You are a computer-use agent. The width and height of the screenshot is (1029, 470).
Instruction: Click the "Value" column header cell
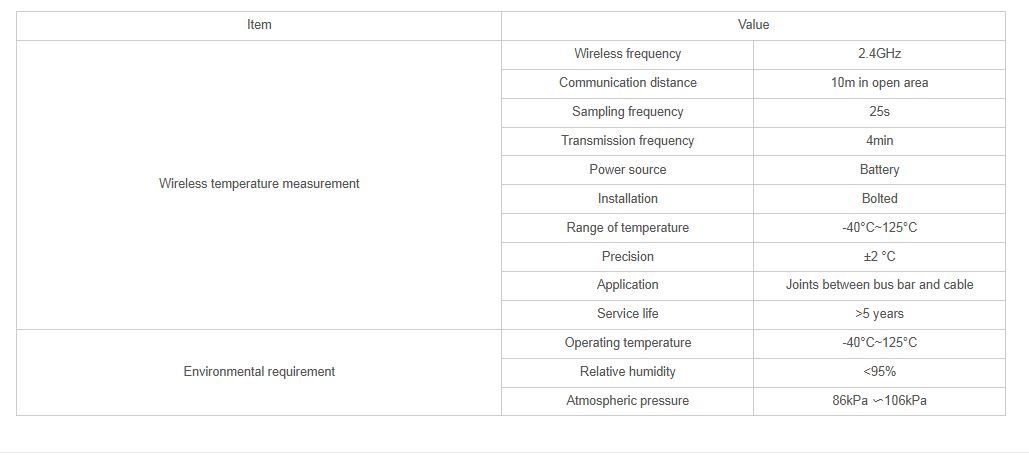coord(753,25)
